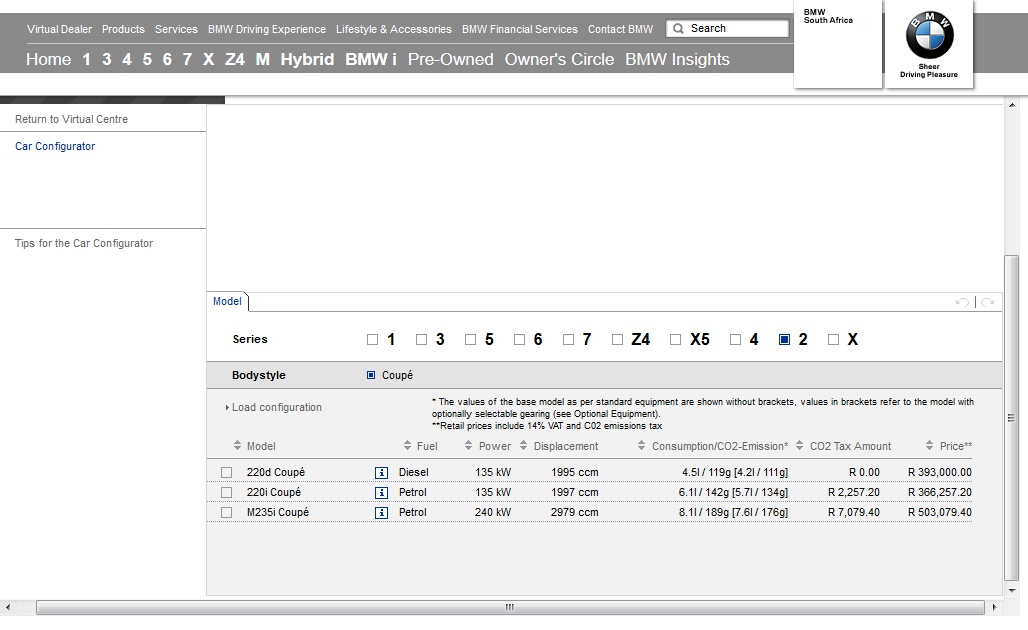Tick the M235i Coupé model checkbox
Image resolution: width=1028 pixels, height=630 pixels.
click(x=226, y=512)
